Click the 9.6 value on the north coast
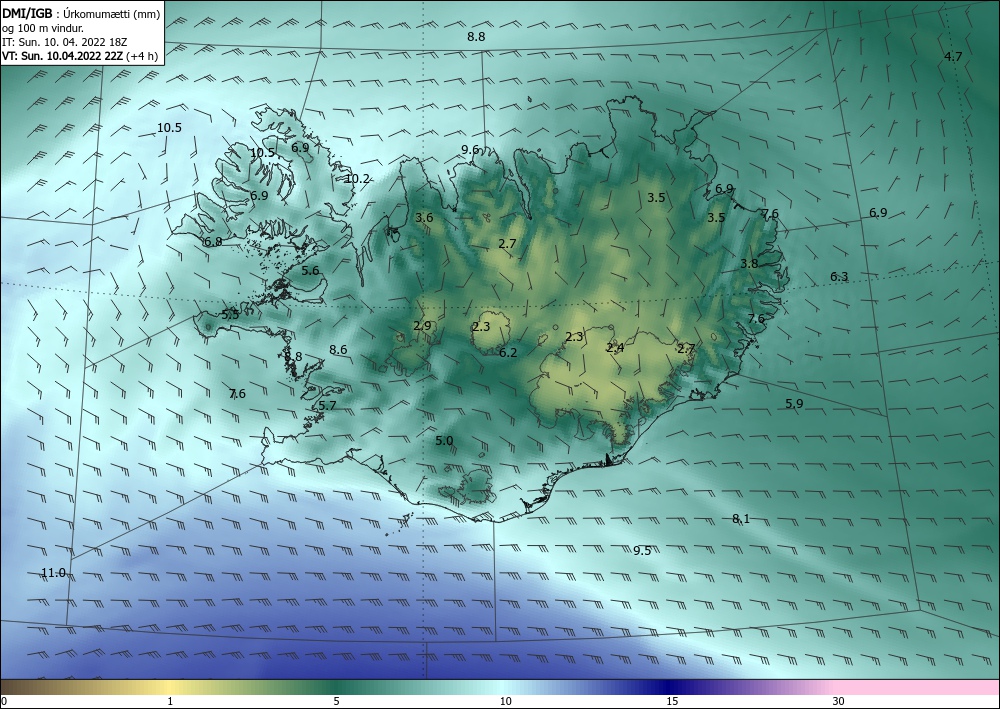 tap(470, 150)
